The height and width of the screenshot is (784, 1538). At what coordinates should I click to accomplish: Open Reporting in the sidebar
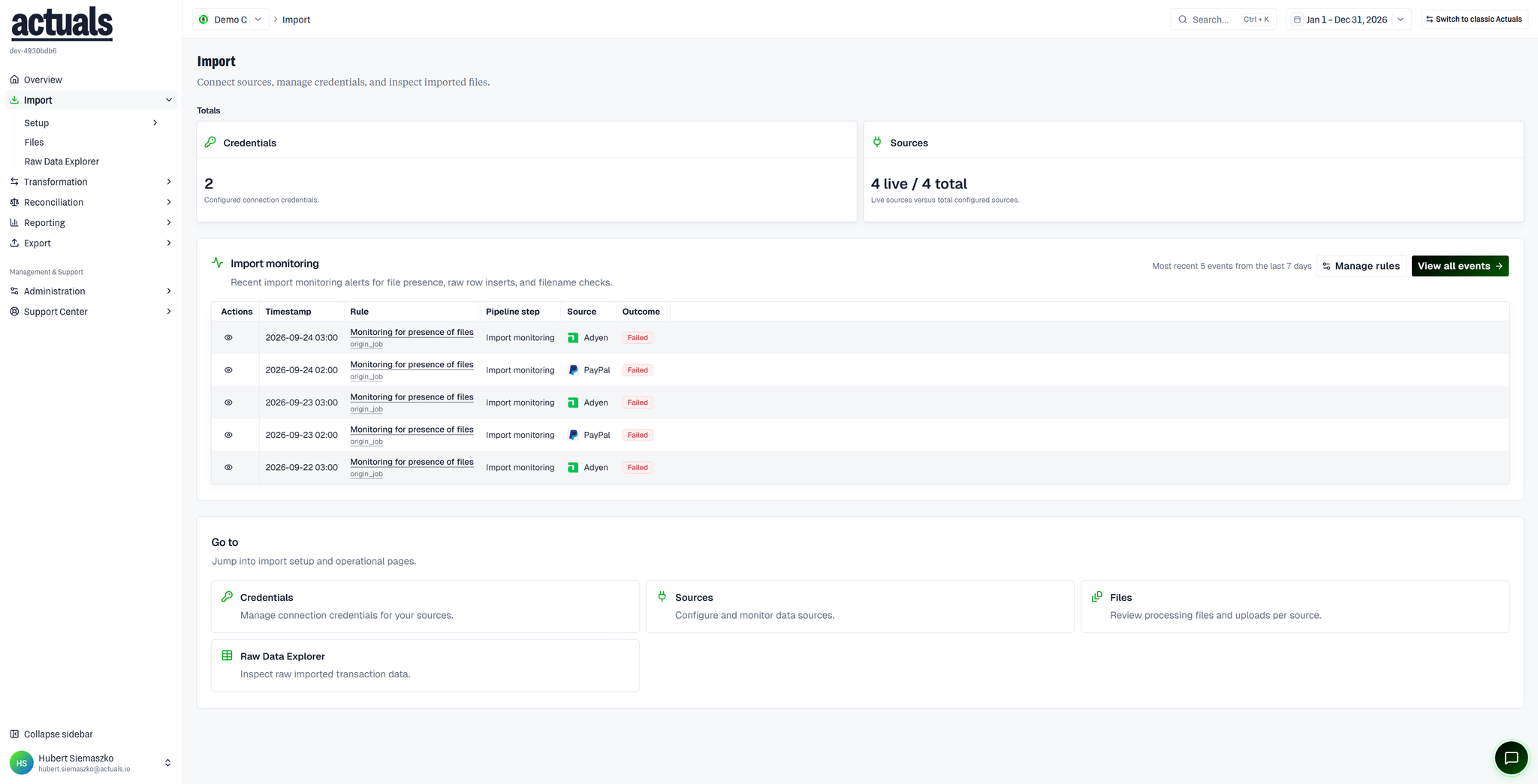pos(44,223)
